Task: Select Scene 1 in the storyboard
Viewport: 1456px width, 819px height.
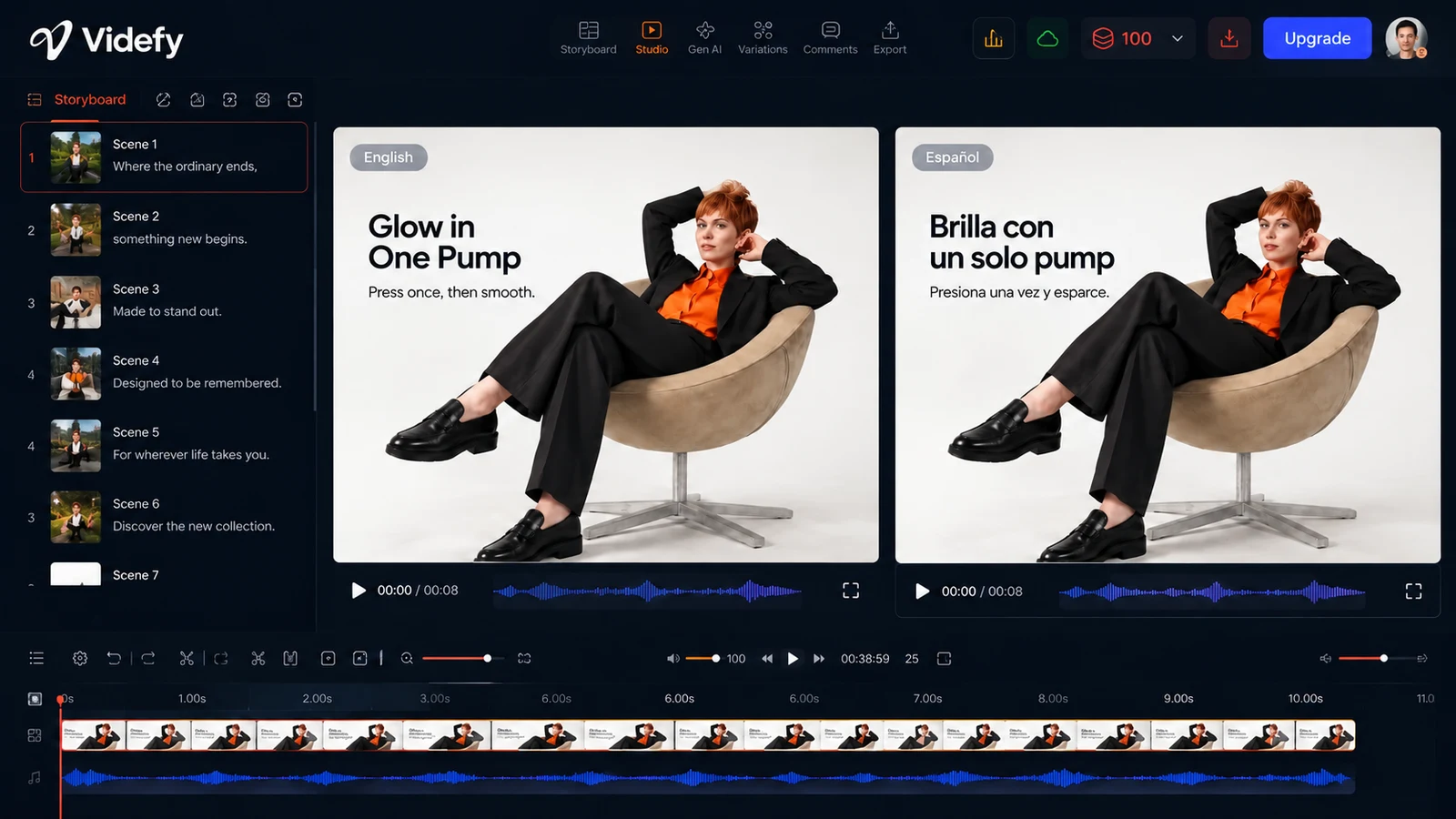Action: click(x=164, y=157)
